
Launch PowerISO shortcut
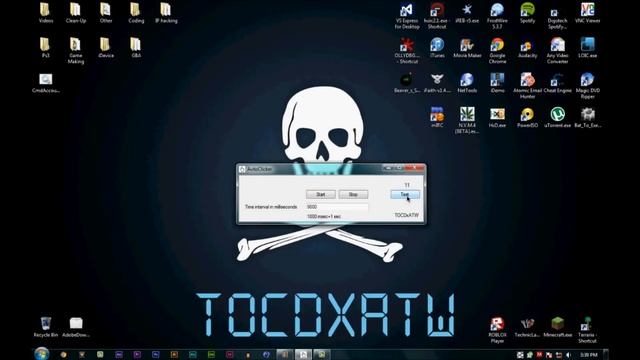point(527,118)
